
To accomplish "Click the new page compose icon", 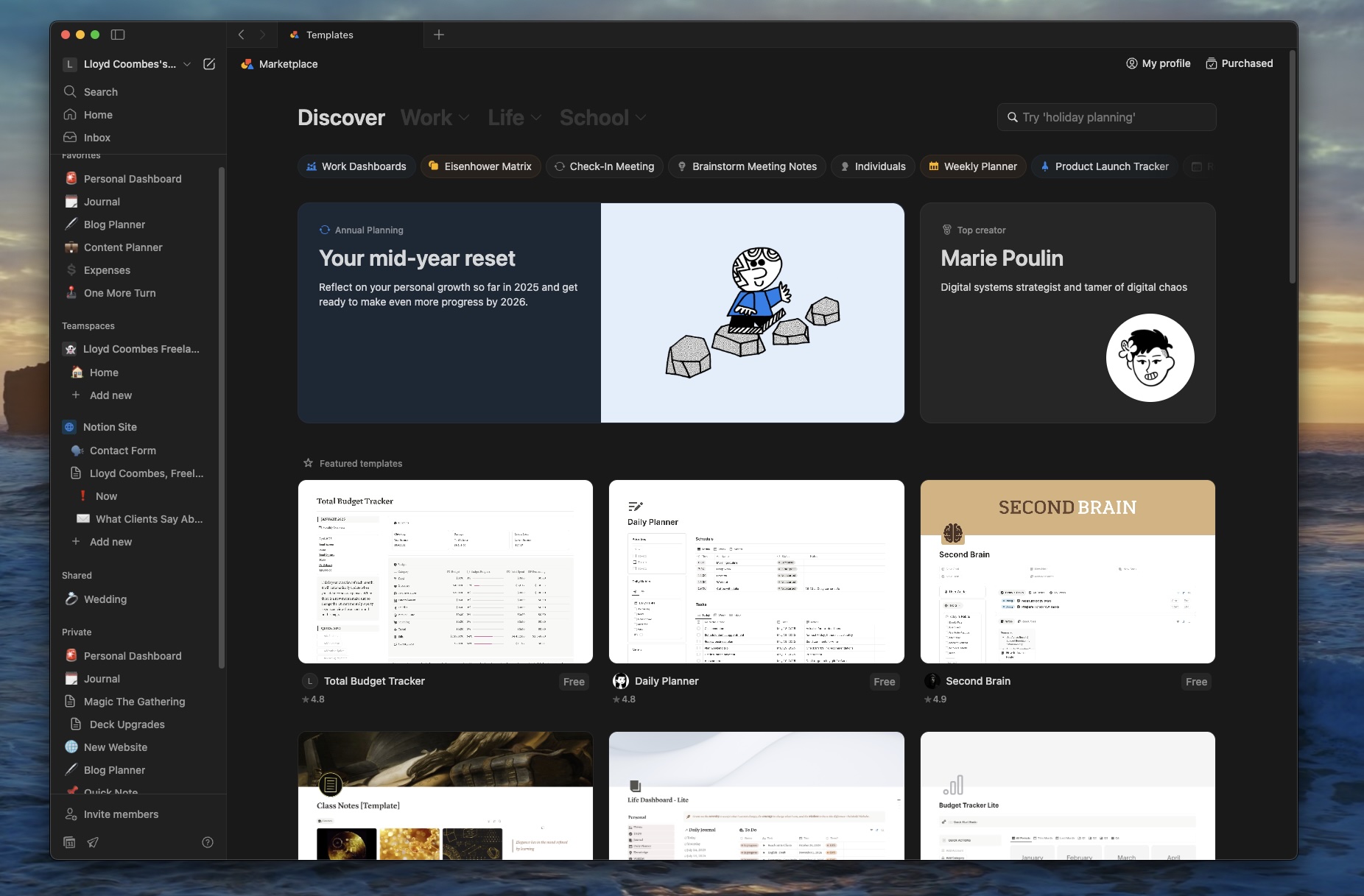I will [209, 64].
